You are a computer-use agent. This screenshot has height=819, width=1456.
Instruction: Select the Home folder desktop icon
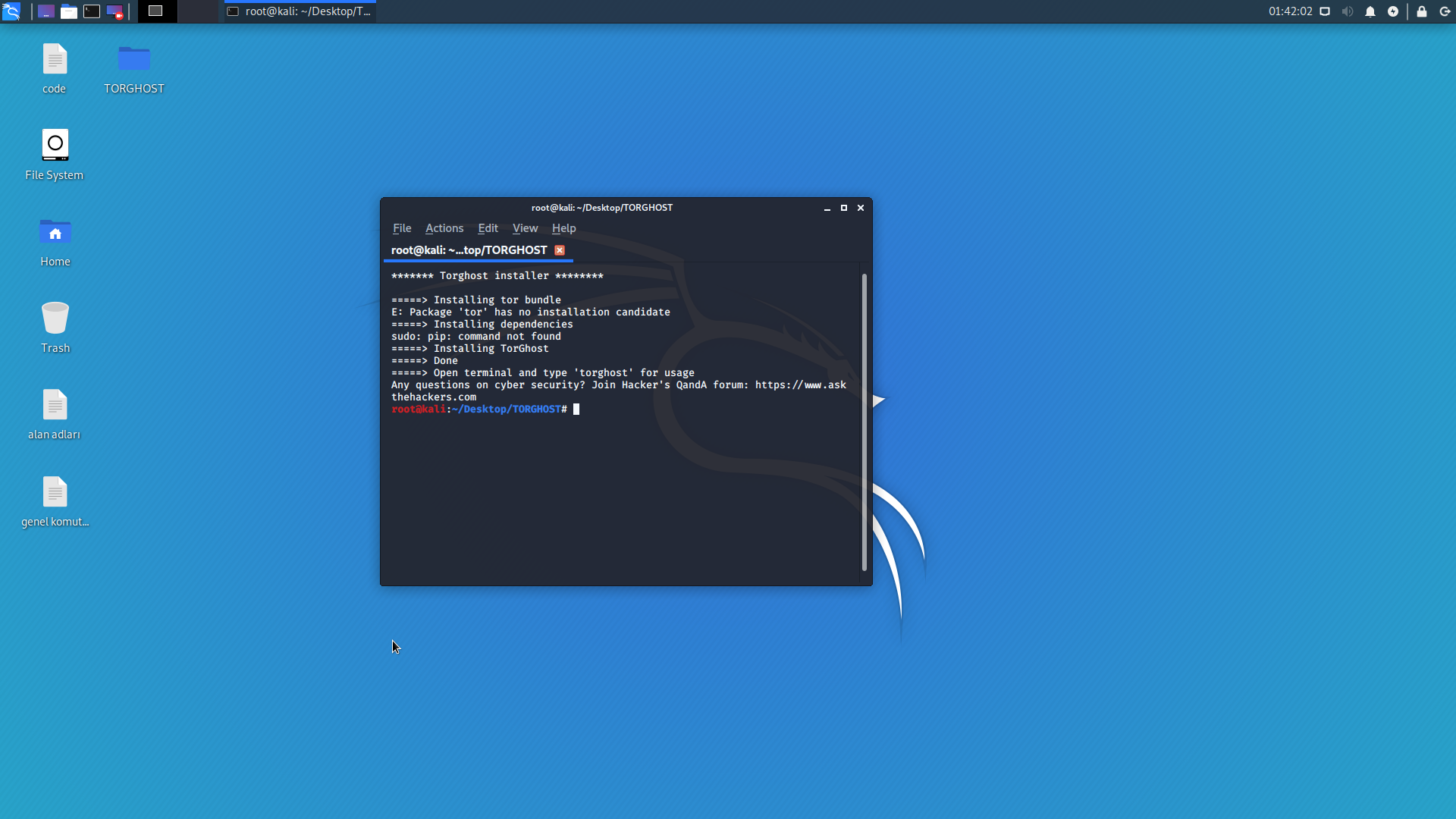point(55,242)
